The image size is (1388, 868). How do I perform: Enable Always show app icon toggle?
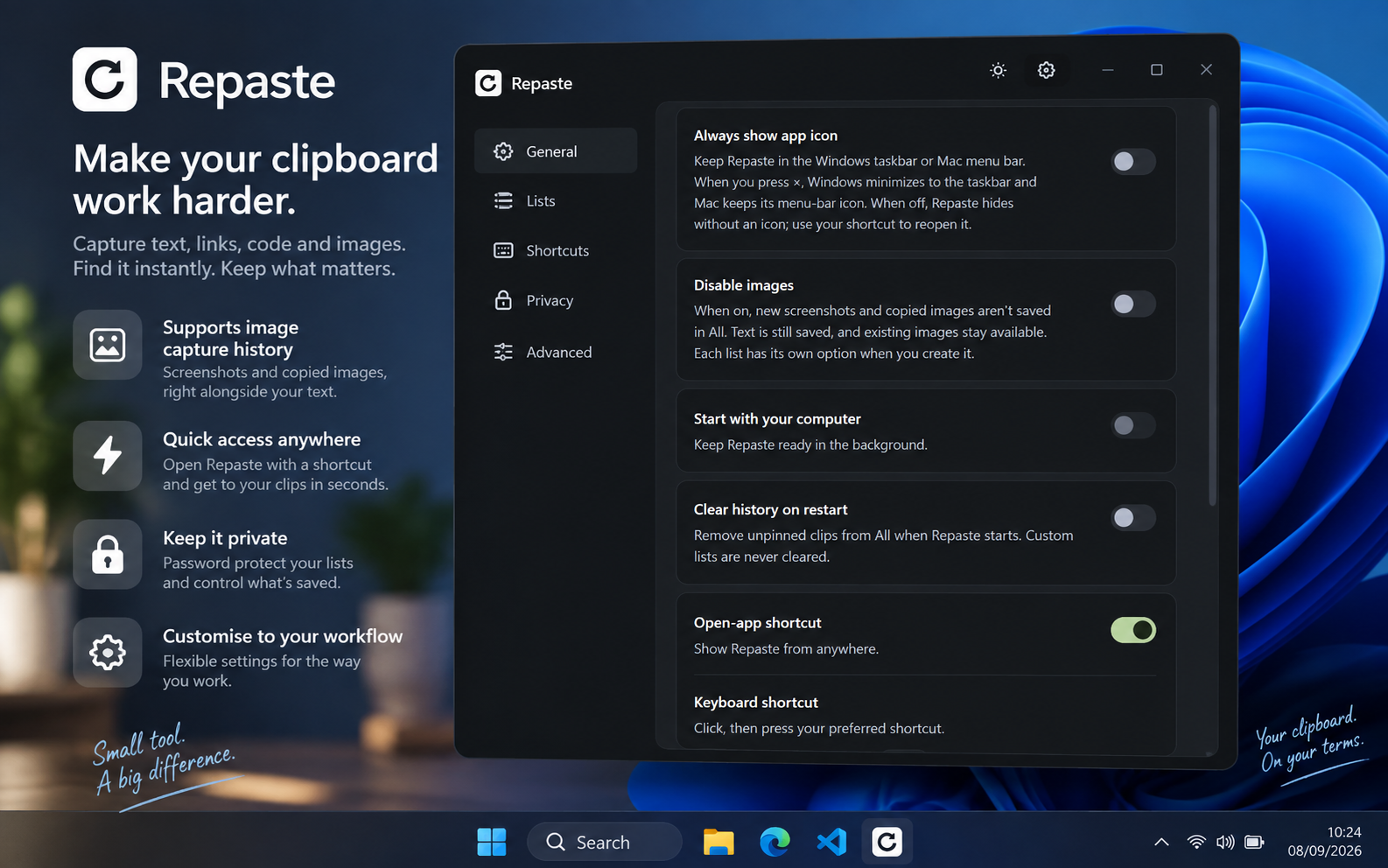pos(1133,161)
